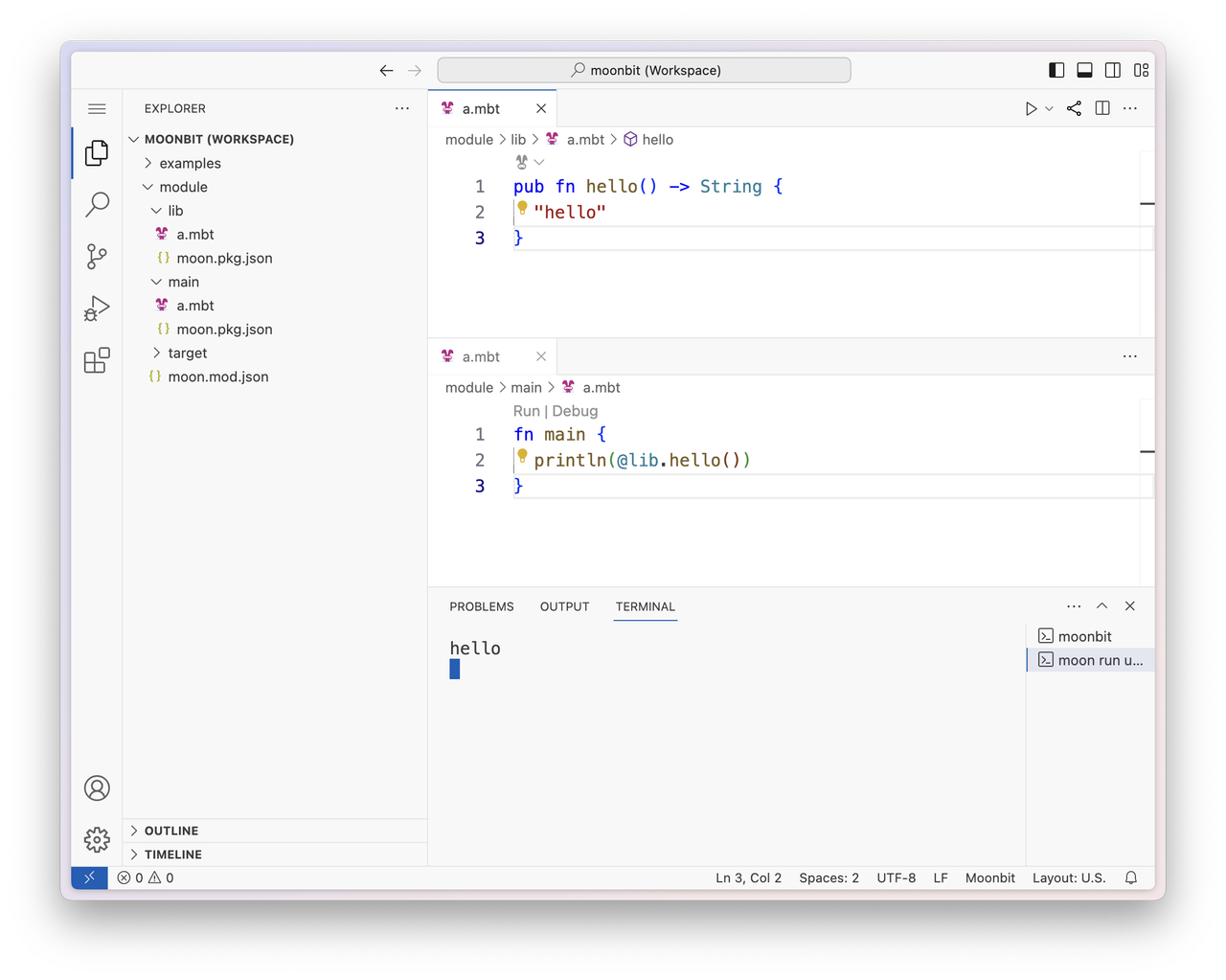Viewport: 1226px width, 980px height.
Task: Toggle the primary side bar visibility
Action: pos(1056,70)
